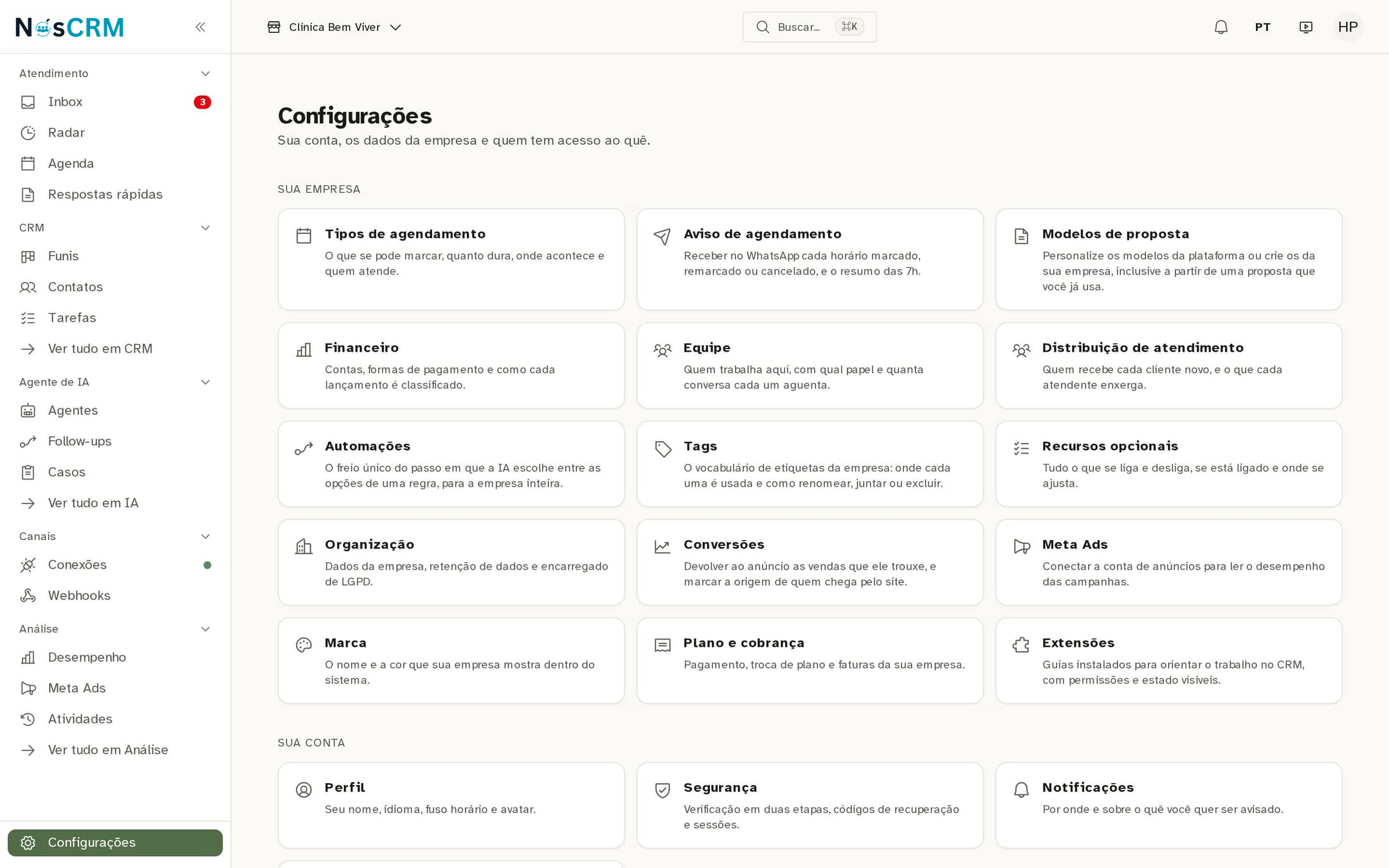Go to Contatos in the sidebar
This screenshot has width=1389, height=868.
coord(115,287)
